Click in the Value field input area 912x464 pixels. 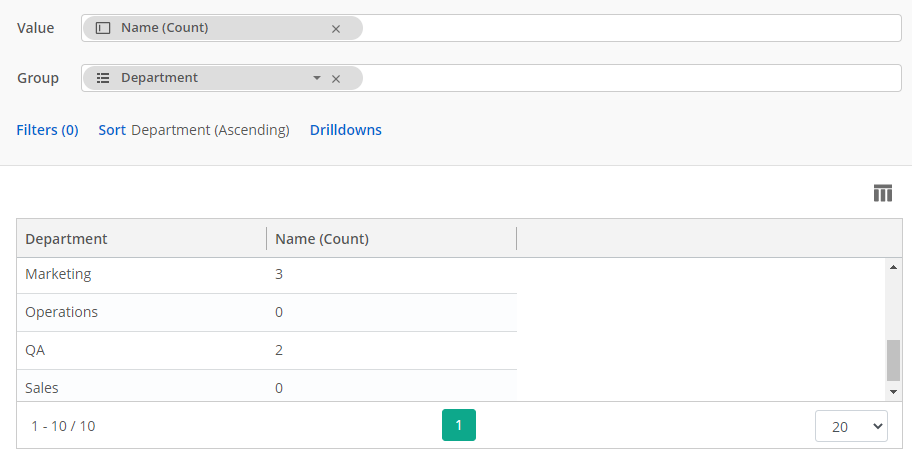click(630, 28)
